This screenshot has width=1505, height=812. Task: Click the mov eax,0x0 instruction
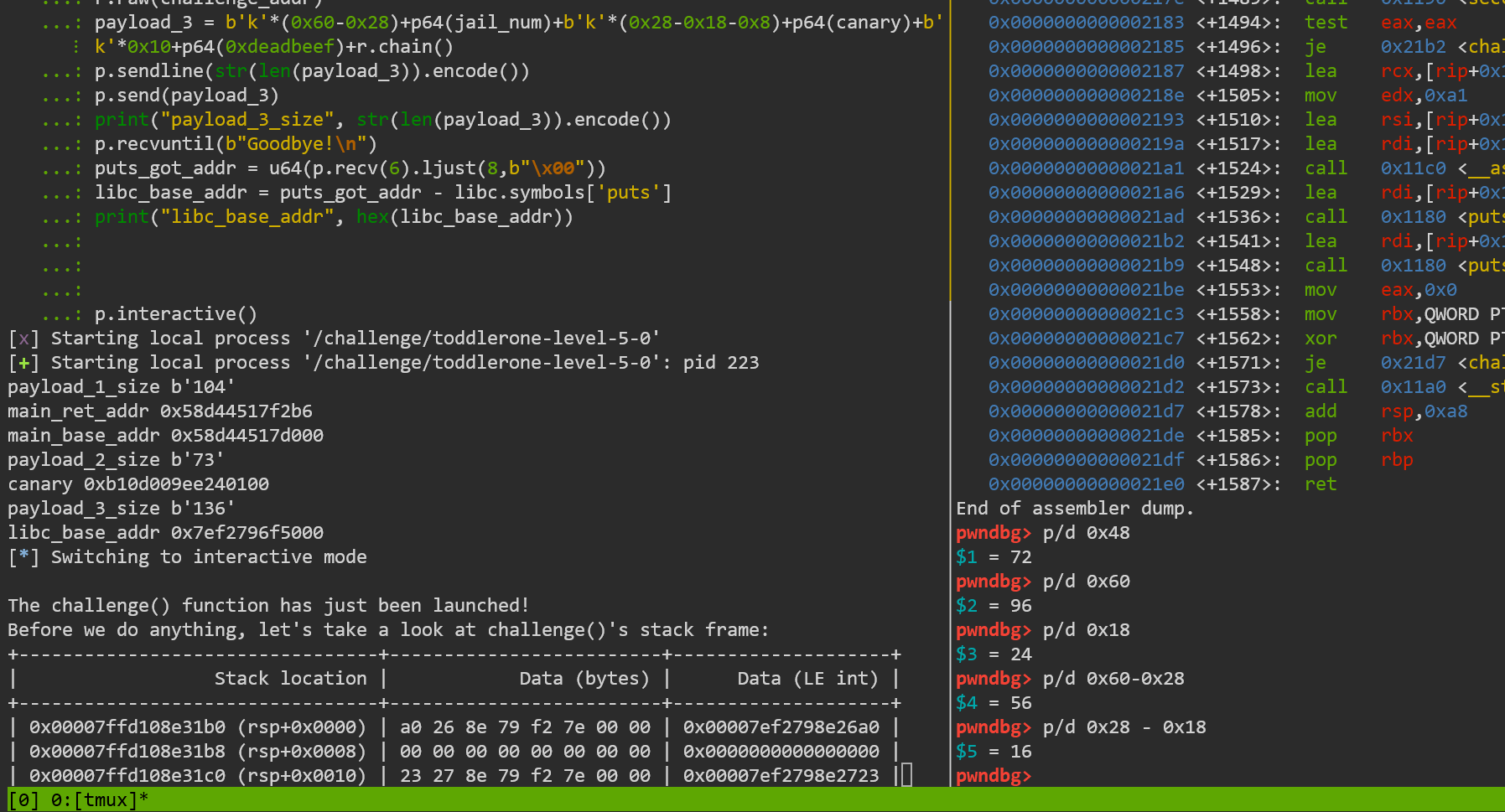(x=1222, y=290)
